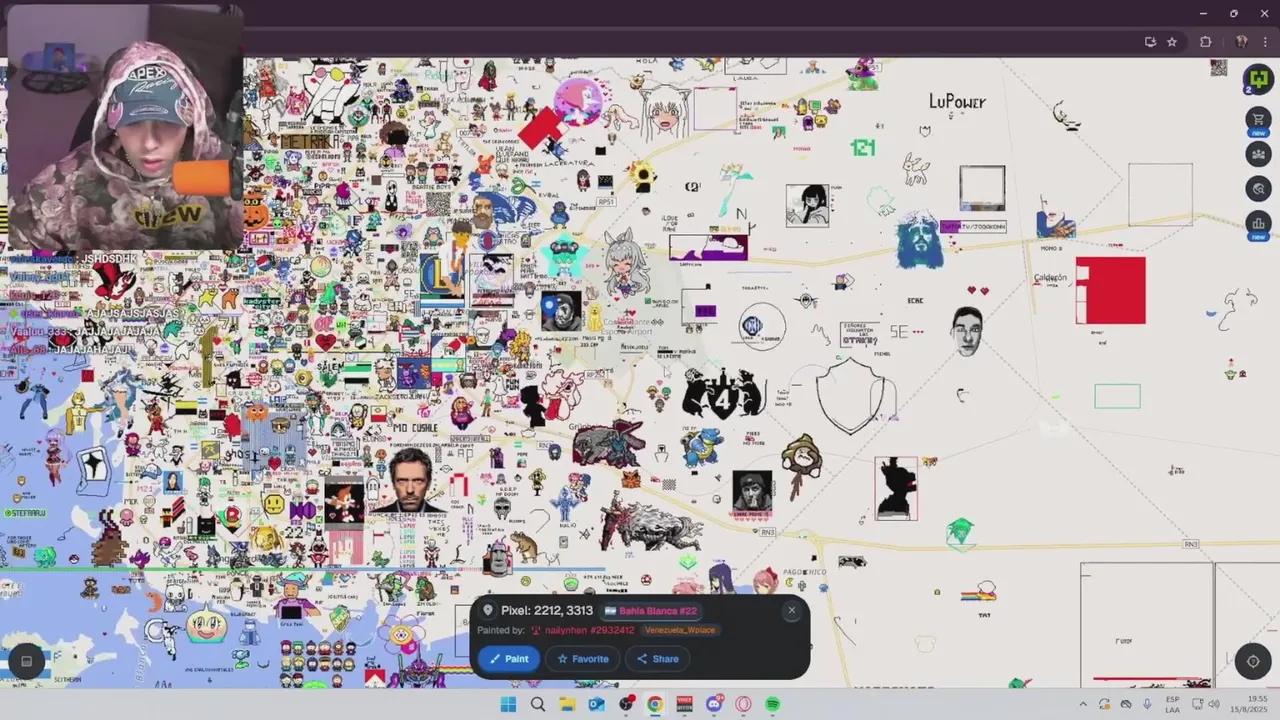The image size is (1280, 720).
Task: Open the Windows Start menu
Action: coord(508,704)
